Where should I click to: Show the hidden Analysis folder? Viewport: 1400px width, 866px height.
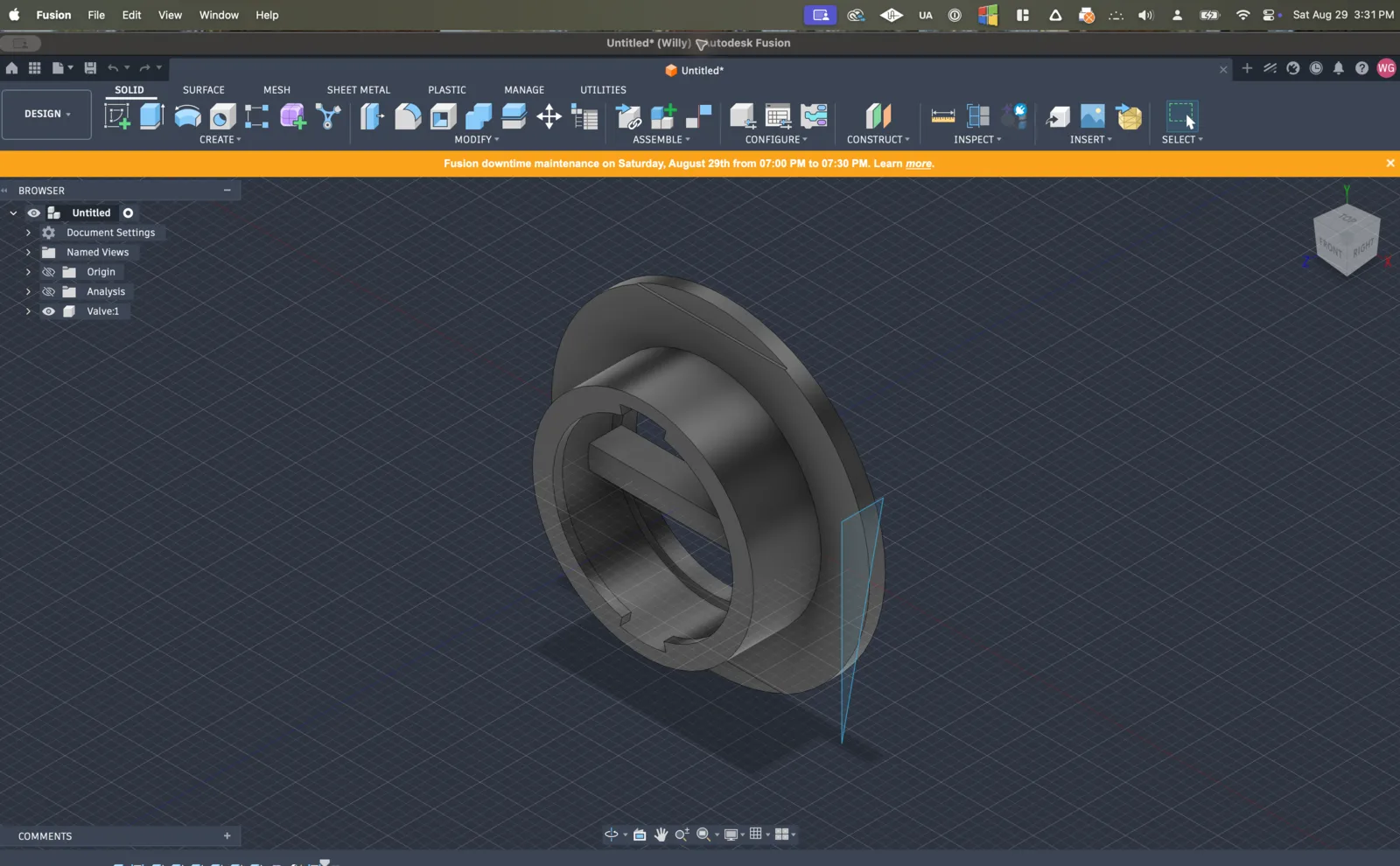coord(49,291)
